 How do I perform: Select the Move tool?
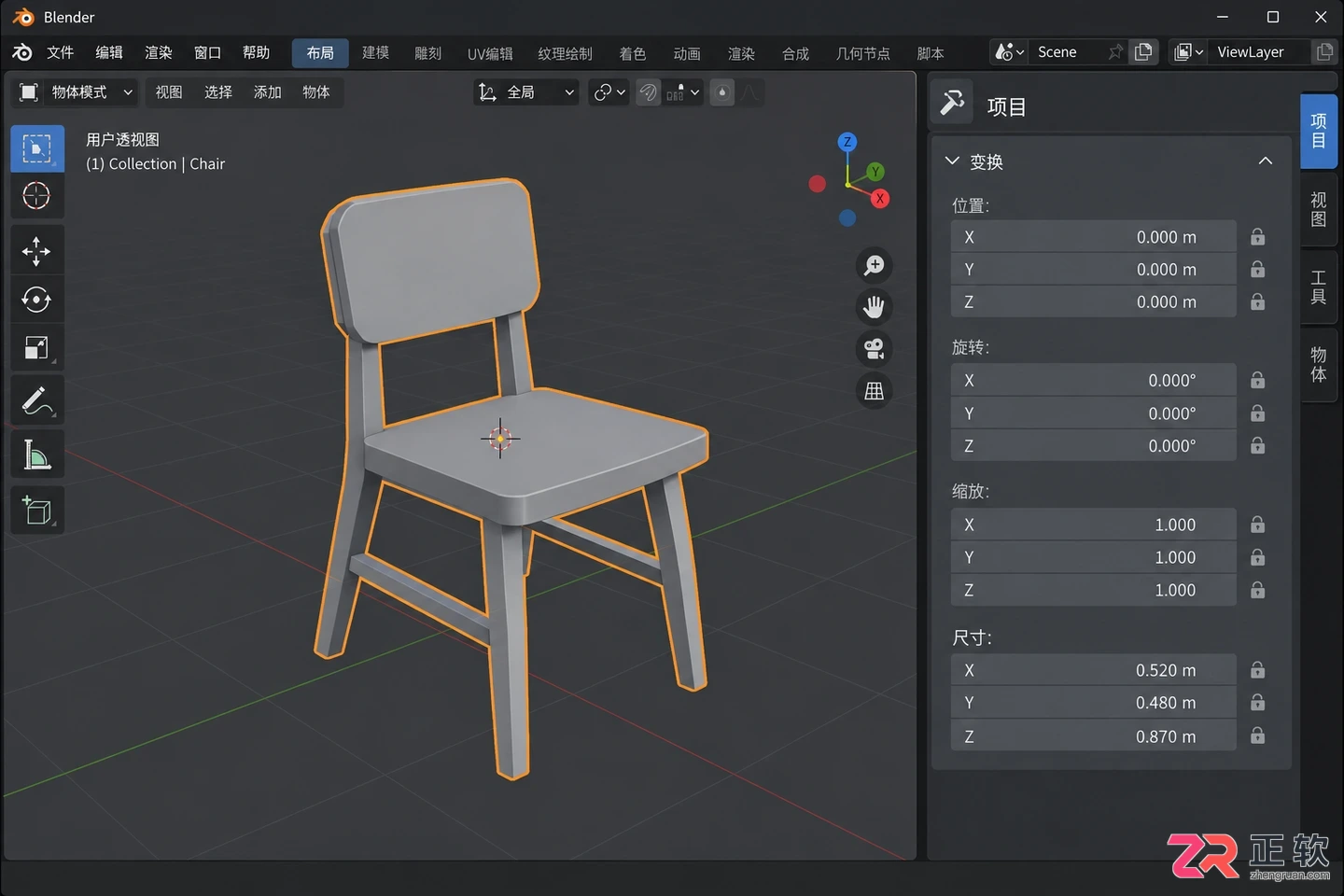point(37,250)
